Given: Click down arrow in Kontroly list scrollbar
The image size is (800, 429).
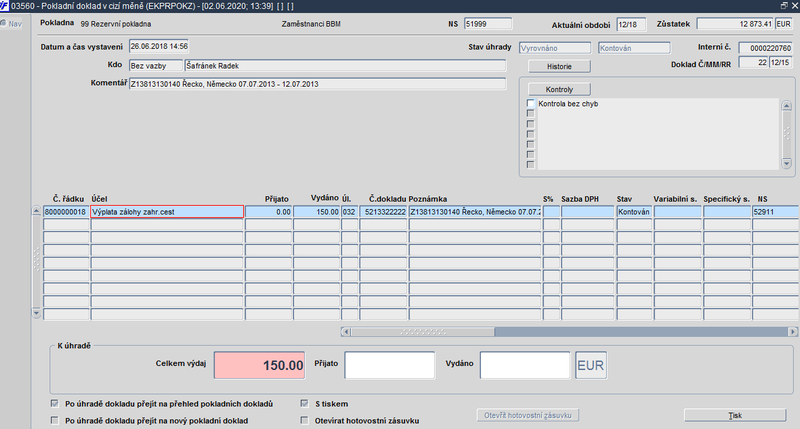Looking at the screenshot, I should [786, 164].
